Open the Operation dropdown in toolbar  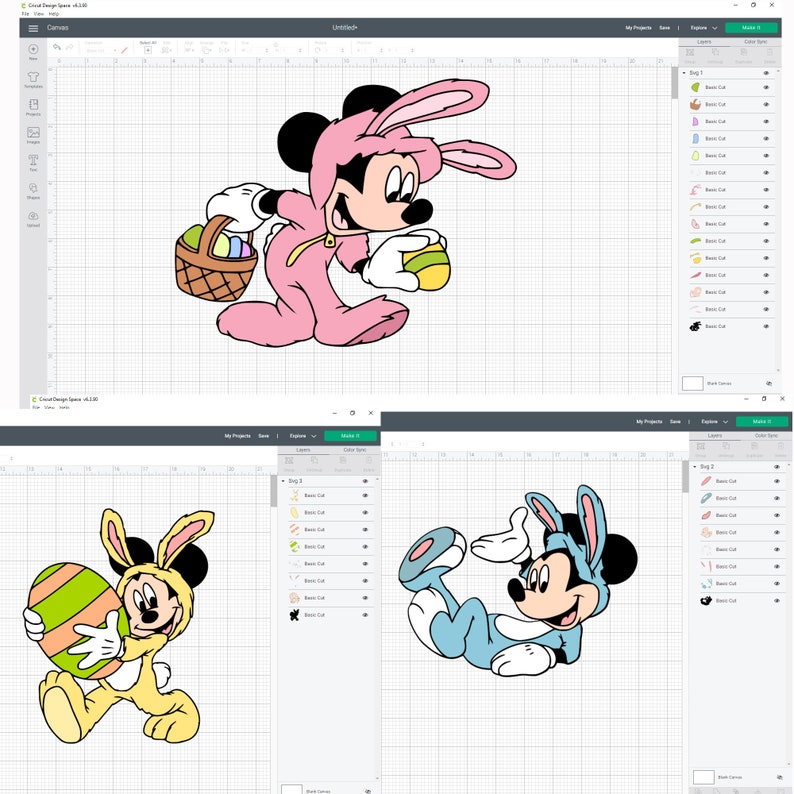coord(101,51)
